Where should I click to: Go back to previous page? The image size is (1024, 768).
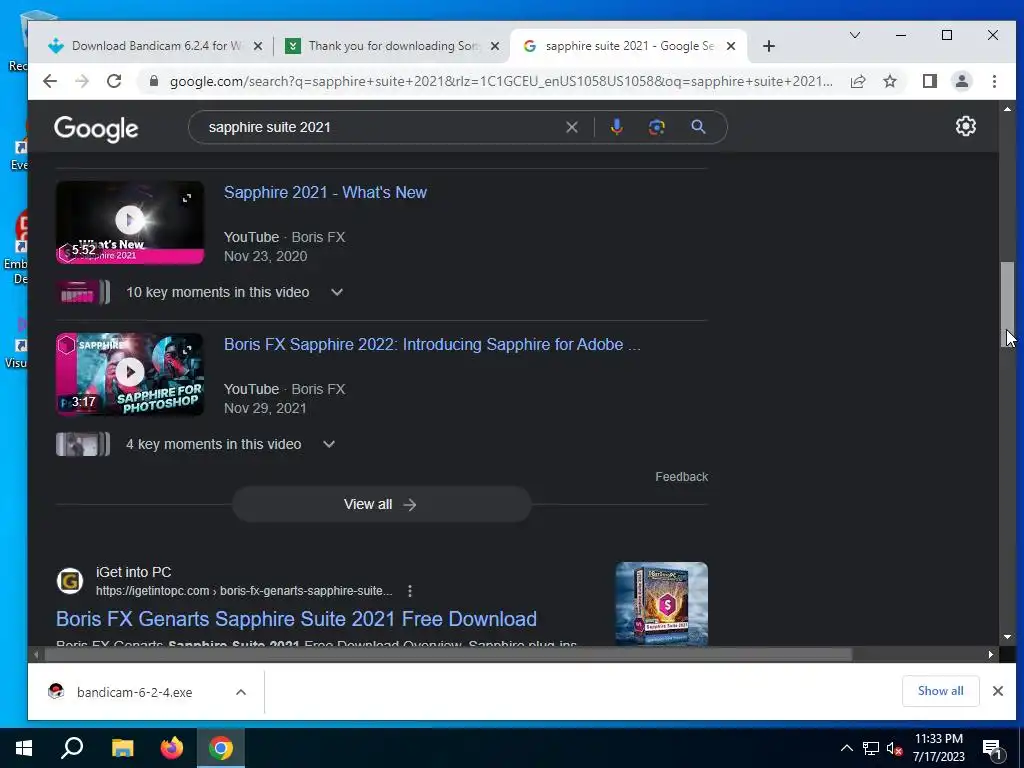50,81
